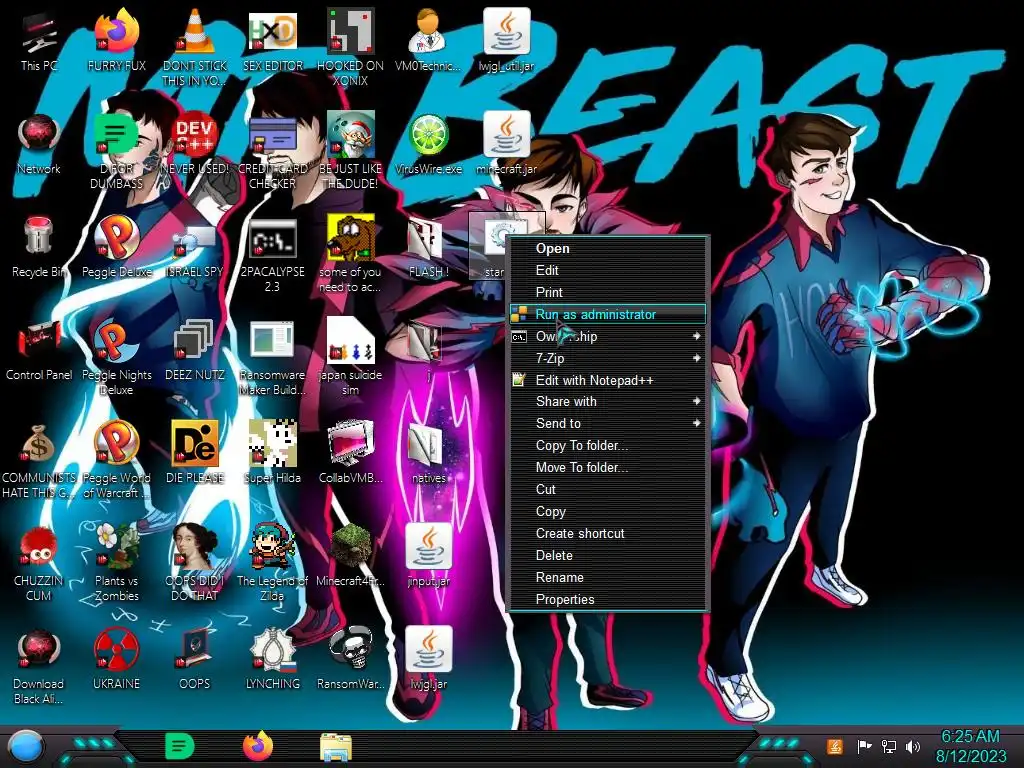Open the Java update tray icon
The image size is (1024, 768).
(835, 746)
